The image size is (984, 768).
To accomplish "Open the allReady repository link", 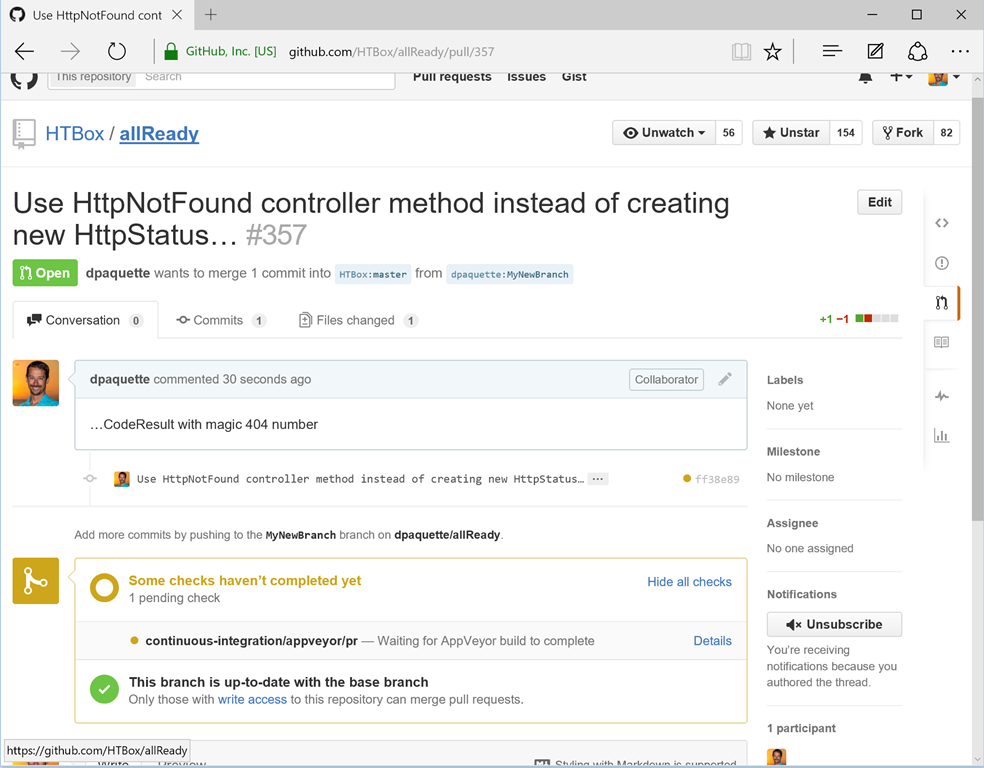I will (159, 134).
